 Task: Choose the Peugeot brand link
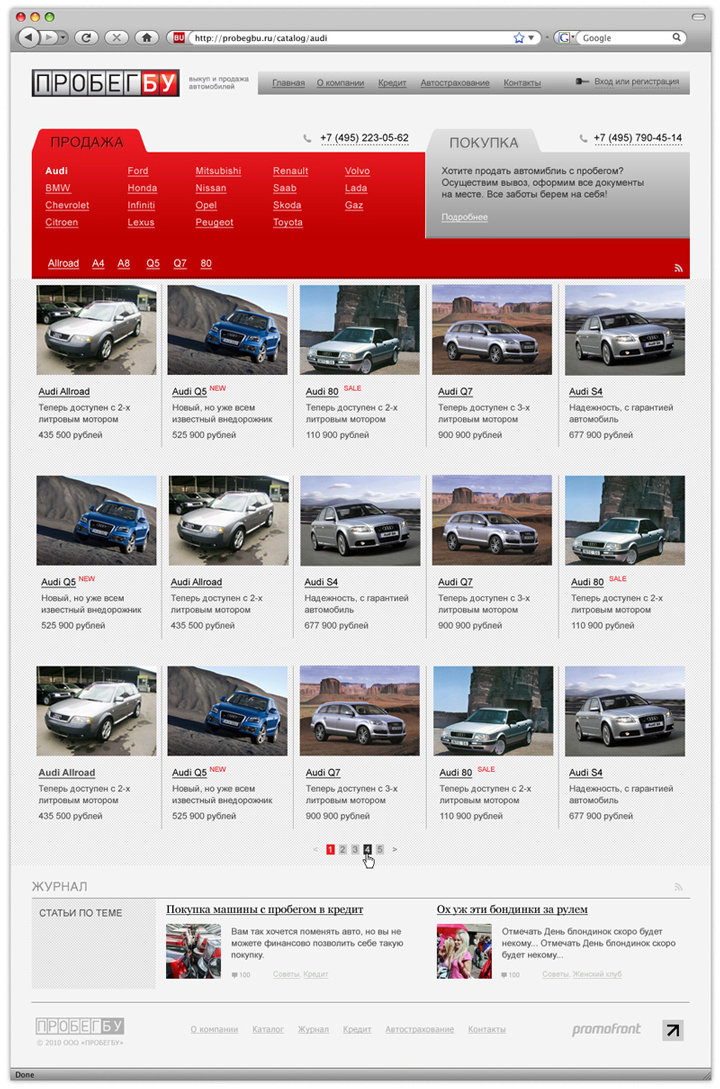point(214,222)
